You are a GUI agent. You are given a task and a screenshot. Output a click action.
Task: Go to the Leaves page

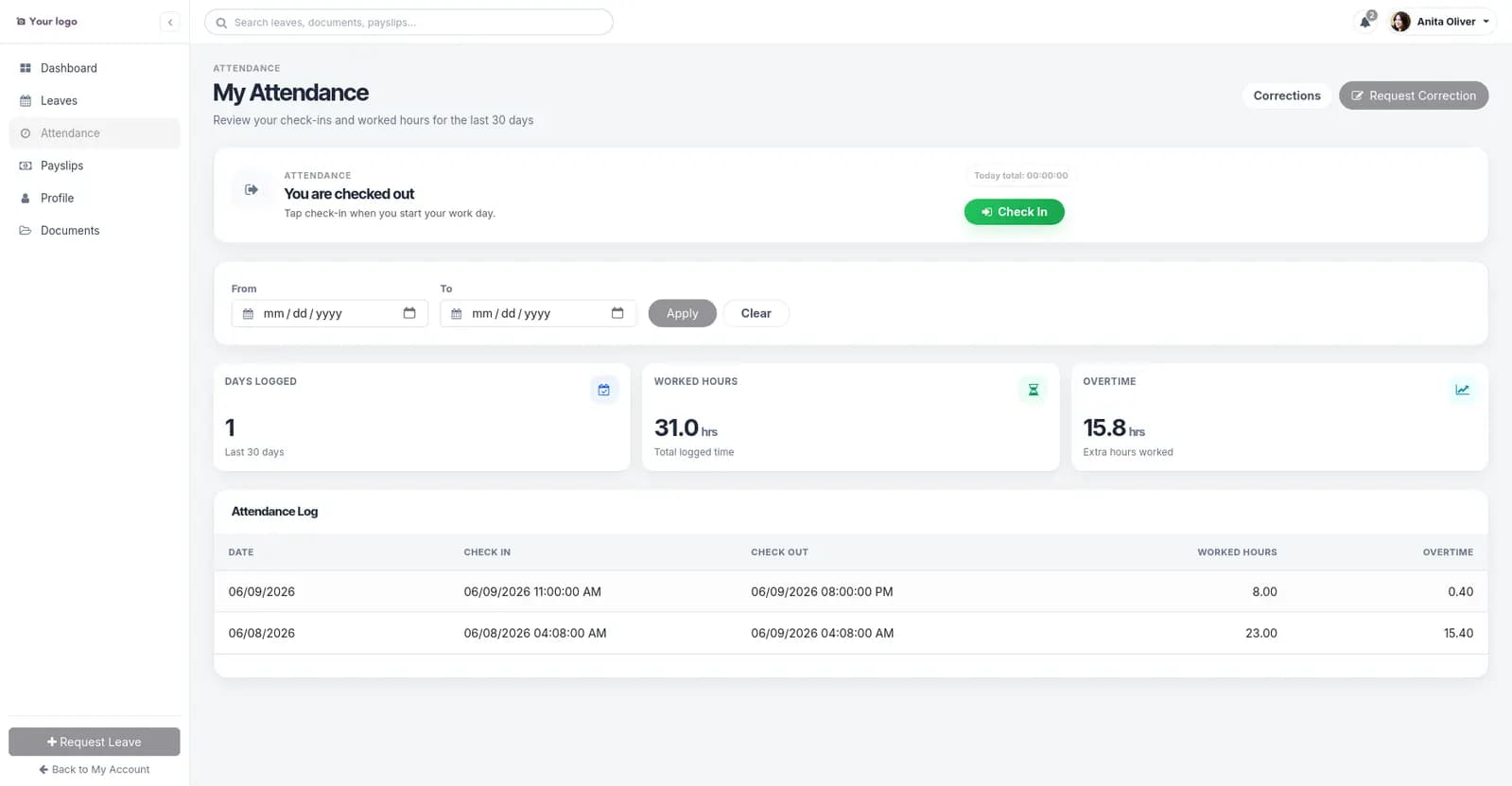coord(95,101)
